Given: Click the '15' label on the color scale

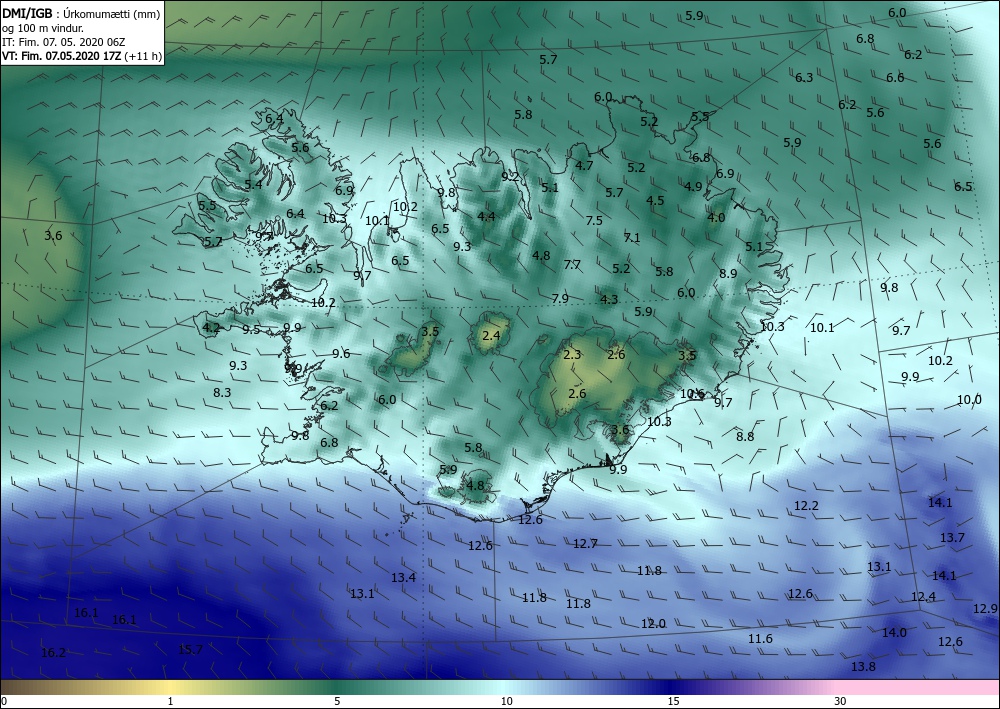Looking at the screenshot, I should (673, 701).
